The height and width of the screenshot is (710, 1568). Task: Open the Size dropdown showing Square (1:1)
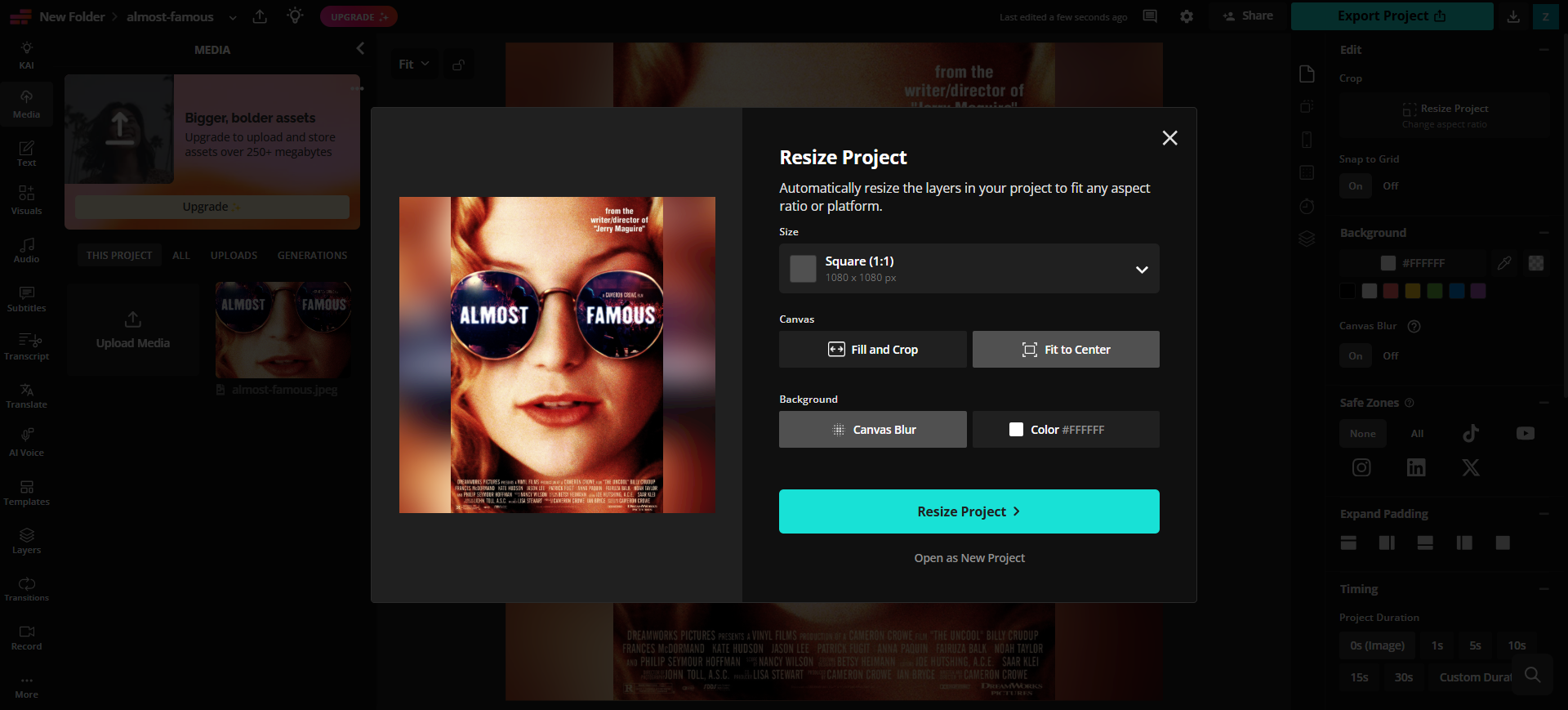(969, 269)
